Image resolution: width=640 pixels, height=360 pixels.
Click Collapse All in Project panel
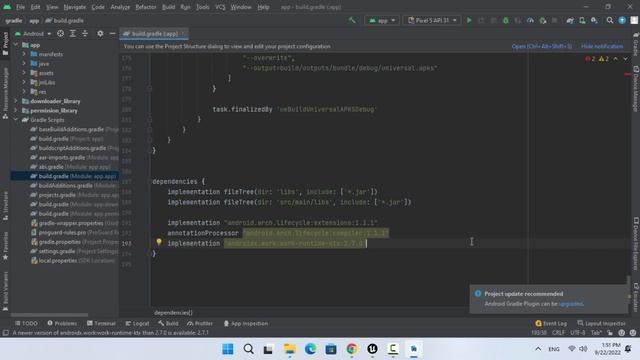pyautogui.click(x=85, y=33)
